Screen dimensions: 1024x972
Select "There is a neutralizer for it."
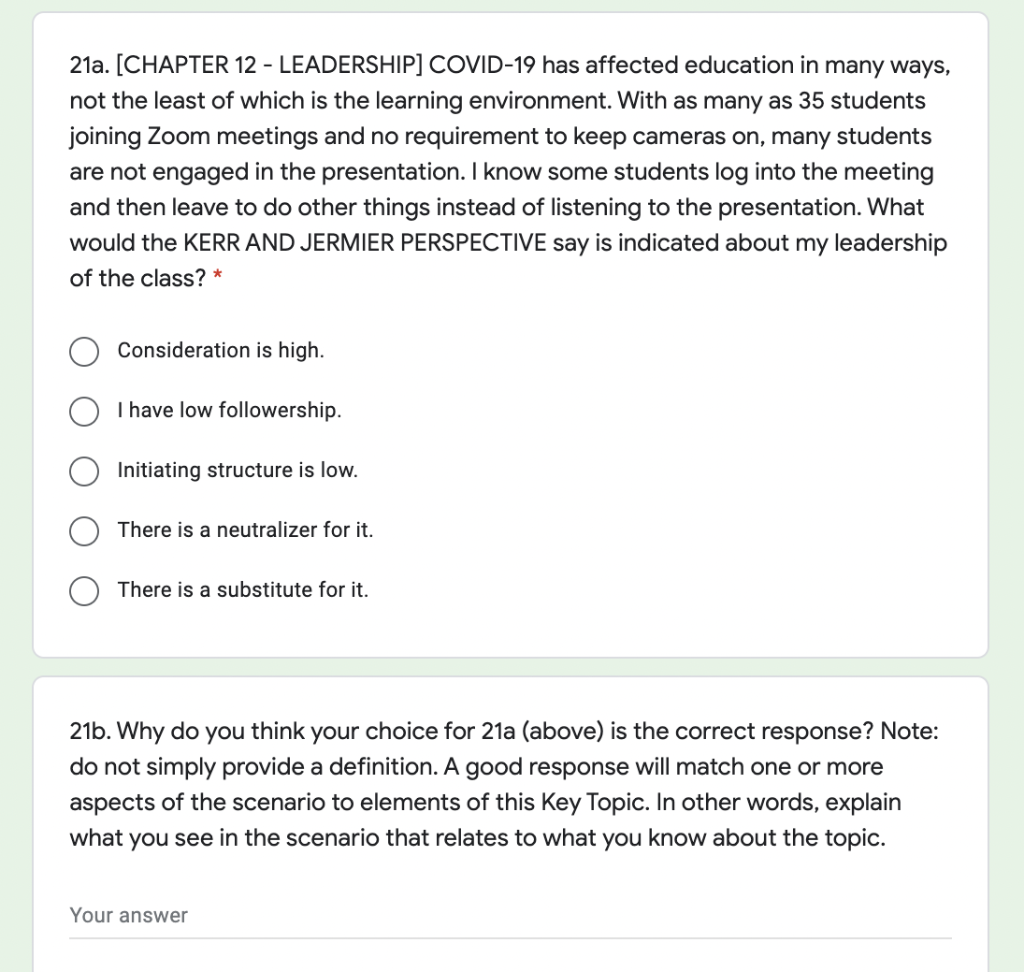84,531
